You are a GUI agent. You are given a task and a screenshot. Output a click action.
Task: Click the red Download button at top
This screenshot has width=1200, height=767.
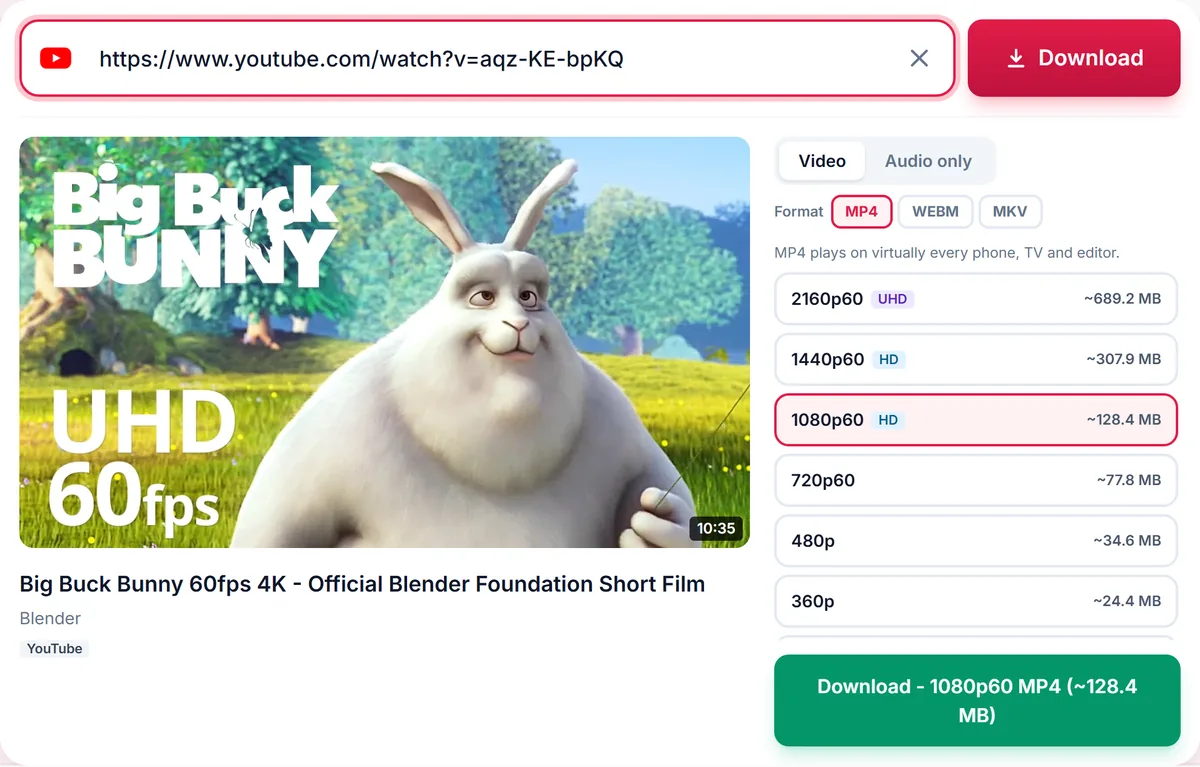(1074, 58)
